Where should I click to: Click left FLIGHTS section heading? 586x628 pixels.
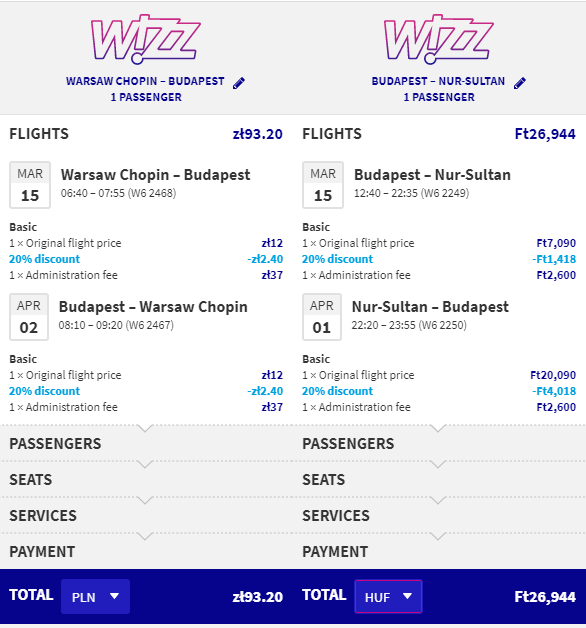[39, 134]
